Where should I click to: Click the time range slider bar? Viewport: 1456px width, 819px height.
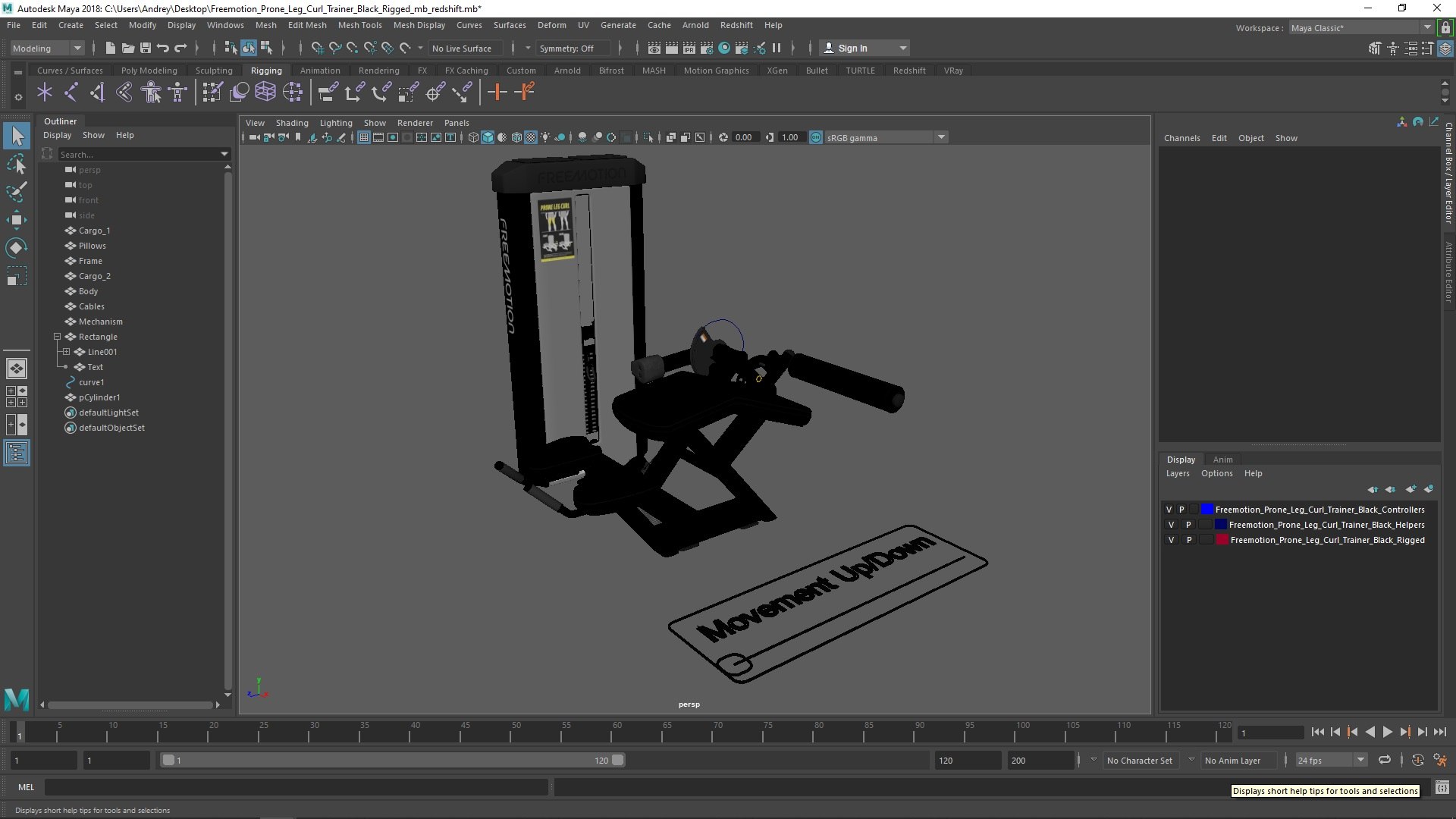pyautogui.click(x=393, y=760)
